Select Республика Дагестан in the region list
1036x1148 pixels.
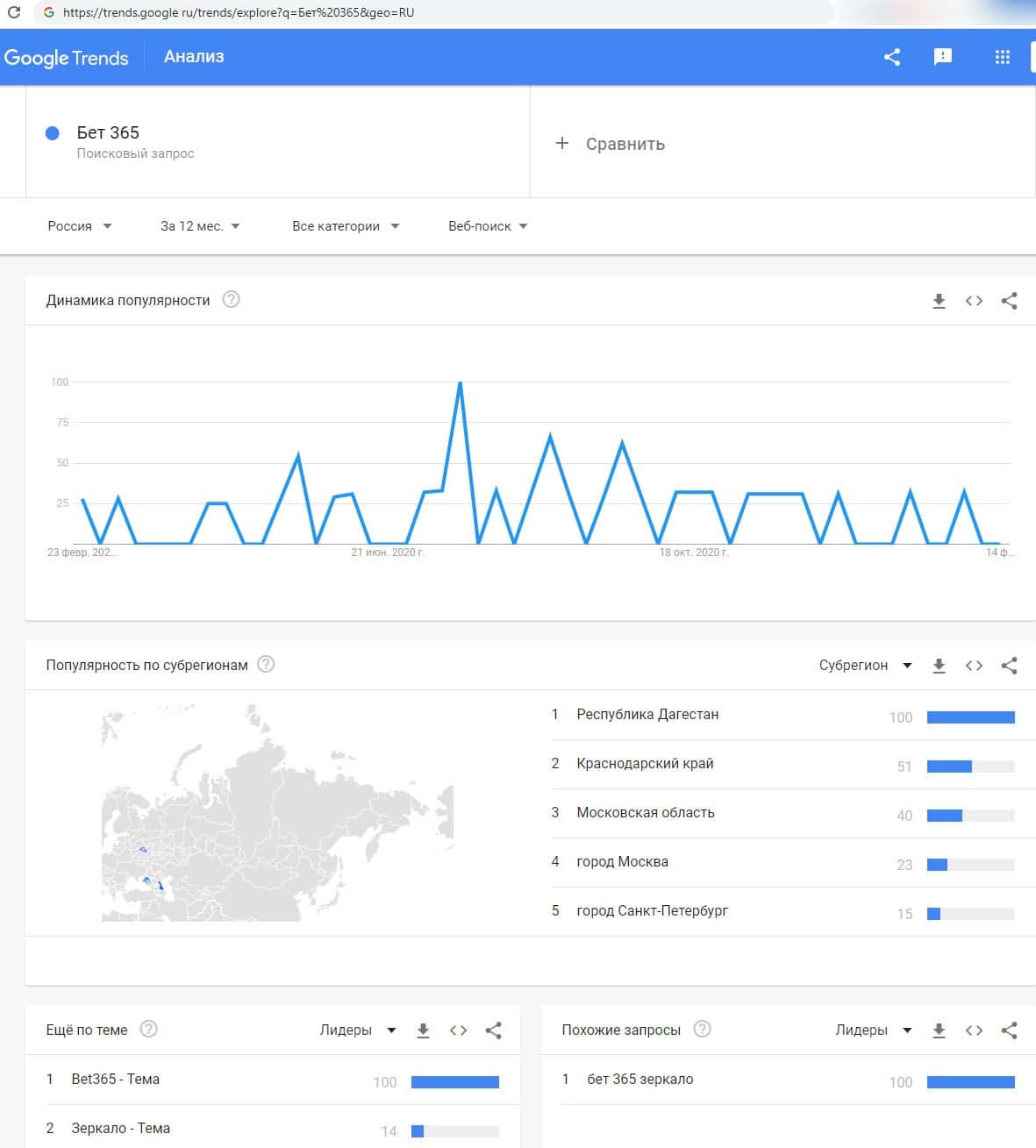647,715
